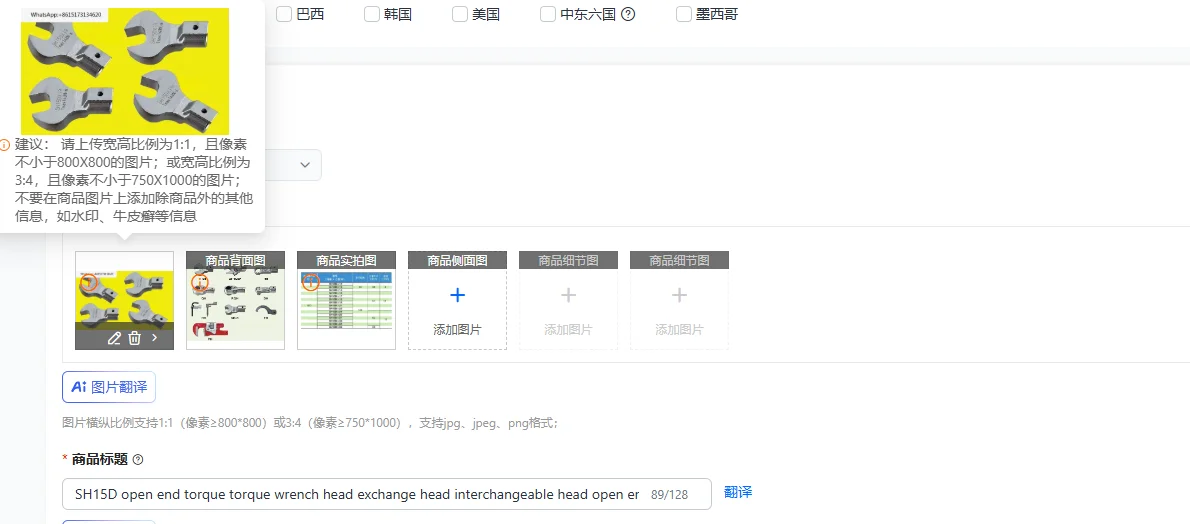Move main image right with chevron arrow

point(155,338)
